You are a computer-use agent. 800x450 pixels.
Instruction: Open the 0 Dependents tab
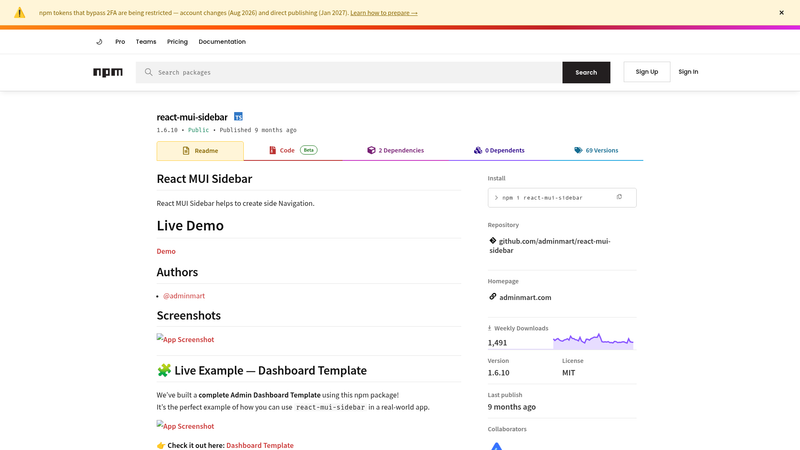pos(499,151)
